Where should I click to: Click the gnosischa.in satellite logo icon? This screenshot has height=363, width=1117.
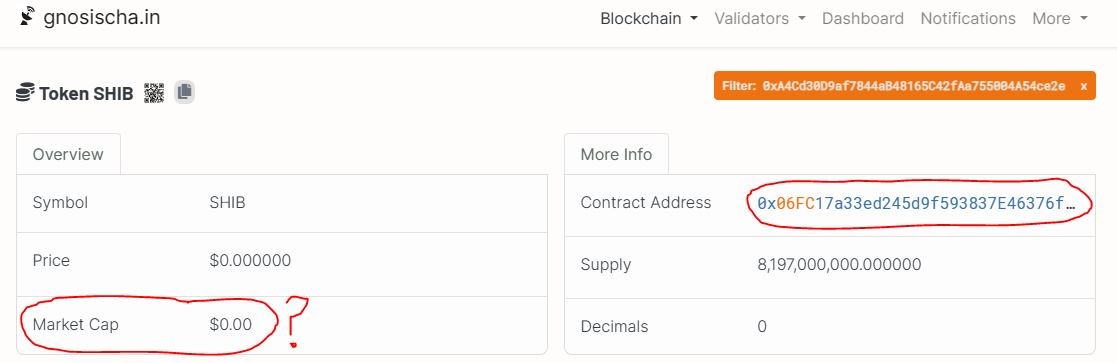tap(26, 16)
